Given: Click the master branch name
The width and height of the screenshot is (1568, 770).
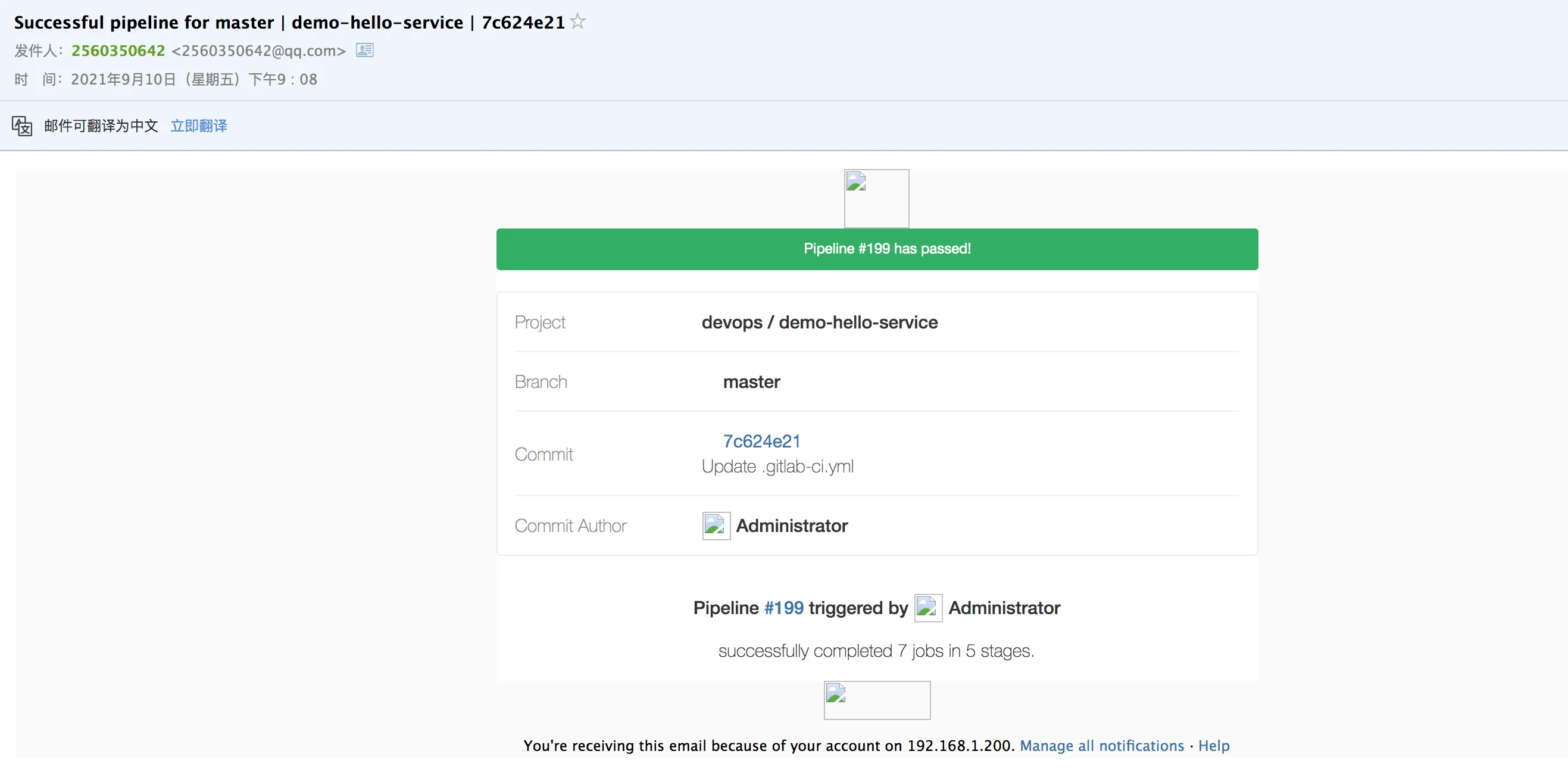Looking at the screenshot, I should pyautogui.click(x=751, y=382).
